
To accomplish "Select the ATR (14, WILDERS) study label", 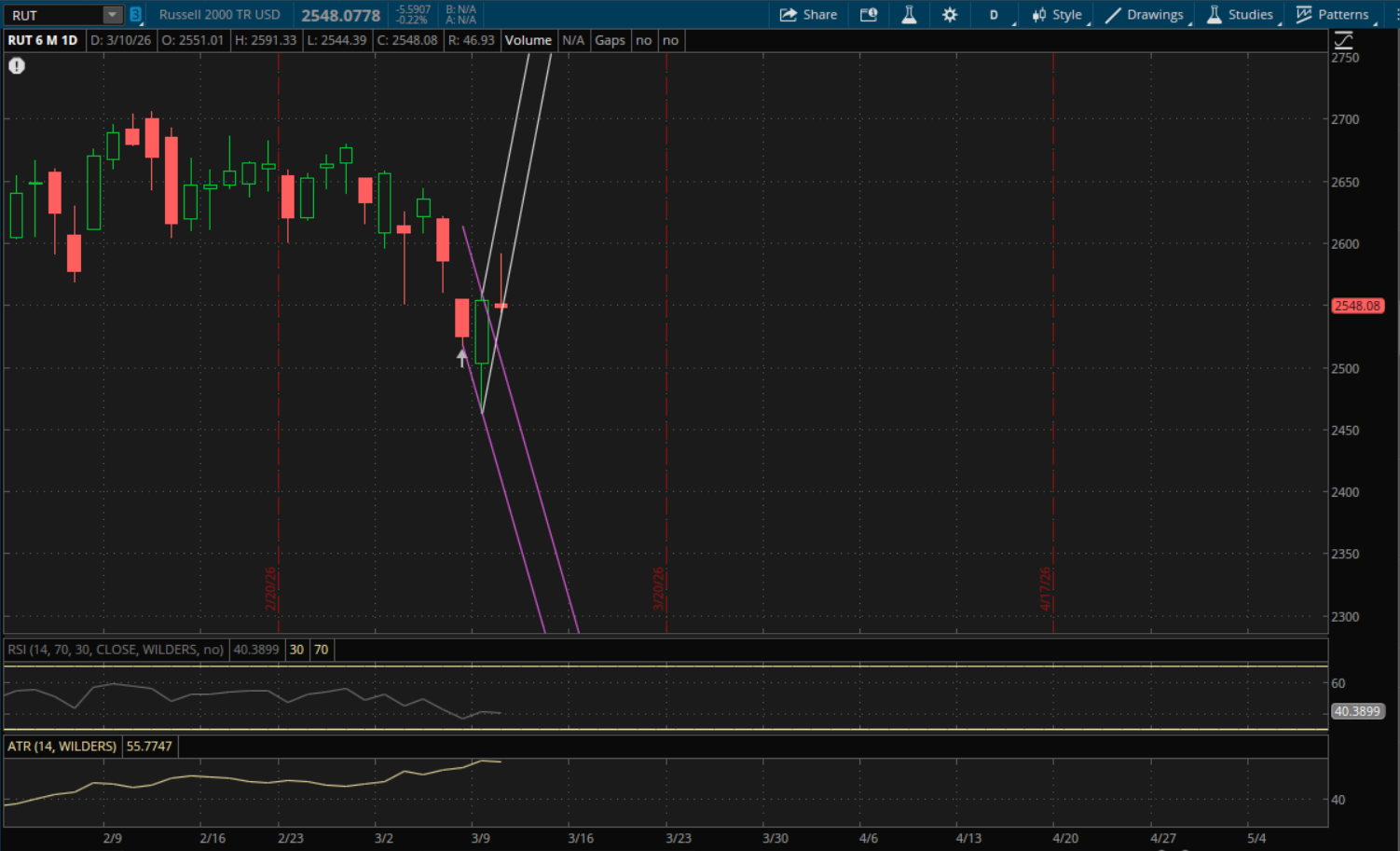I will [x=62, y=747].
